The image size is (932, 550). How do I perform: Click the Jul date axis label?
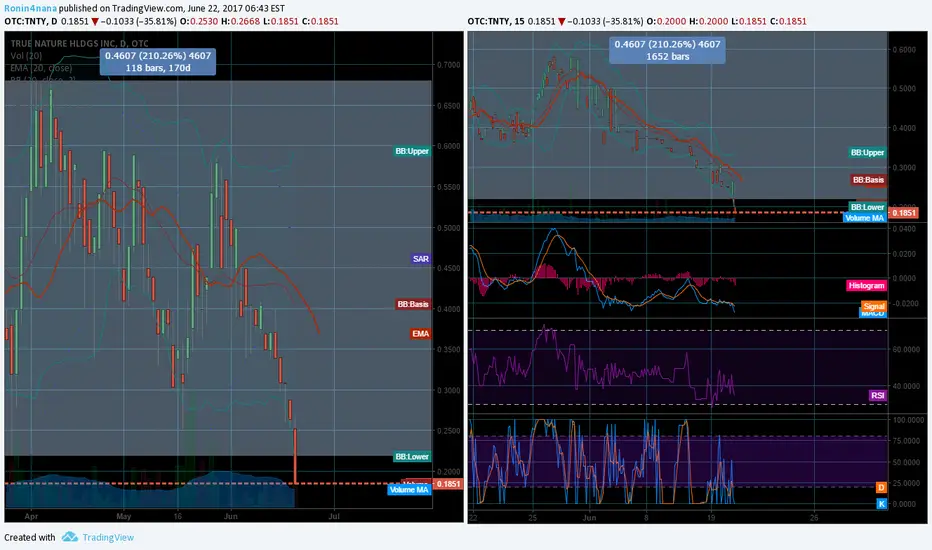click(334, 516)
